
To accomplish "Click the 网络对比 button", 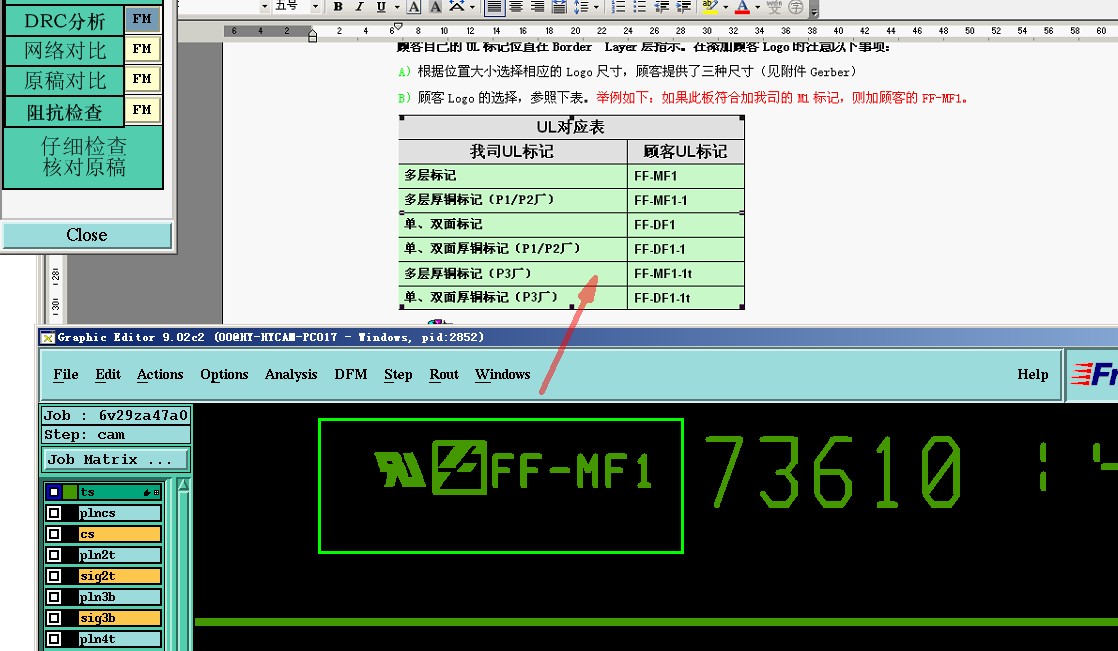I will [64, 51].
